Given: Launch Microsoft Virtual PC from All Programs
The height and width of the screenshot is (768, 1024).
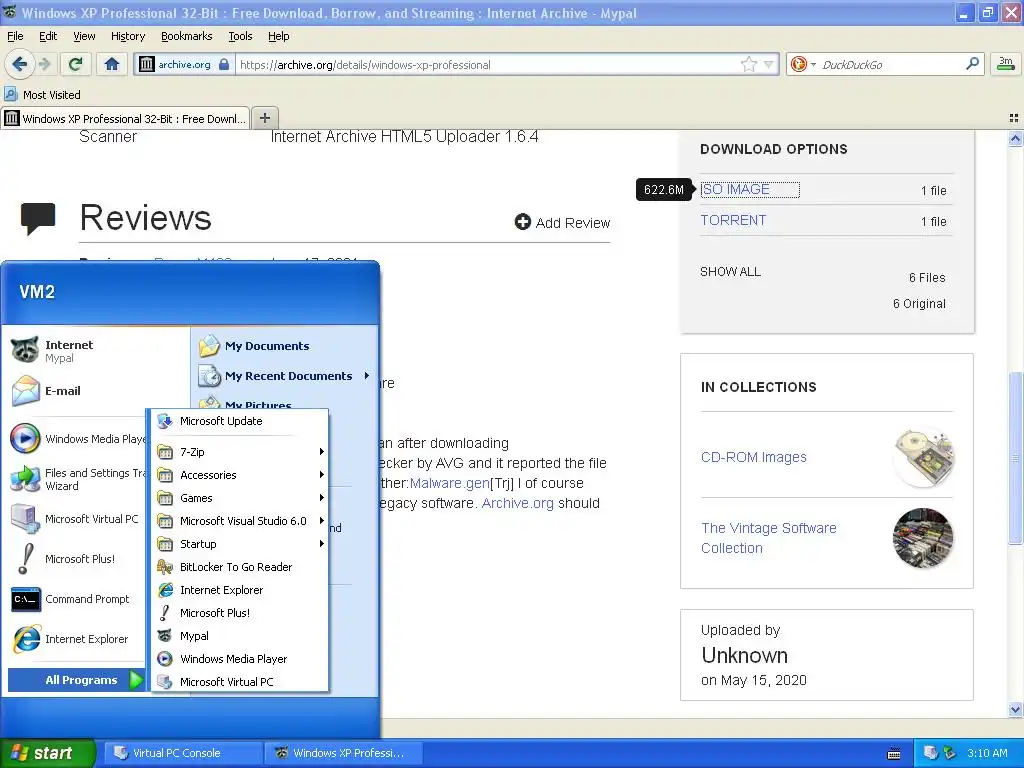Looking at the screenshot, I should (240, 682).
